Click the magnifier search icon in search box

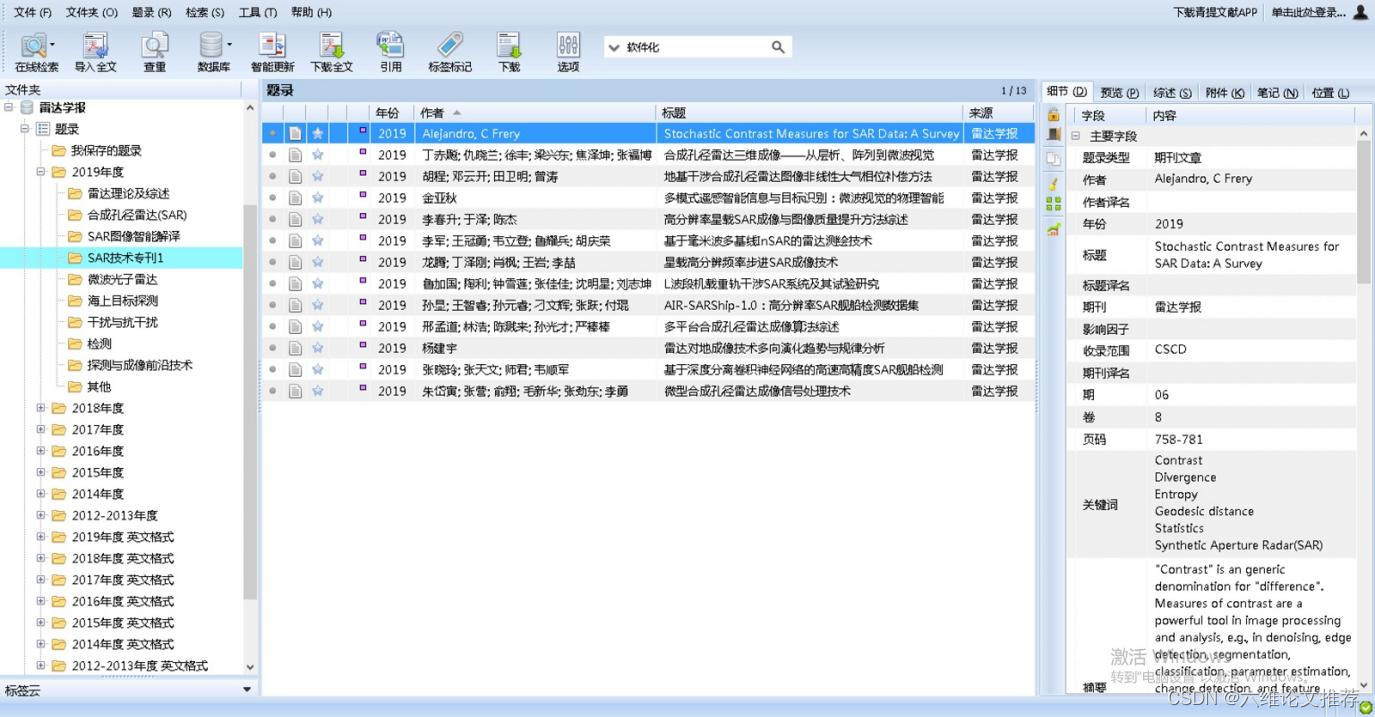778,47
